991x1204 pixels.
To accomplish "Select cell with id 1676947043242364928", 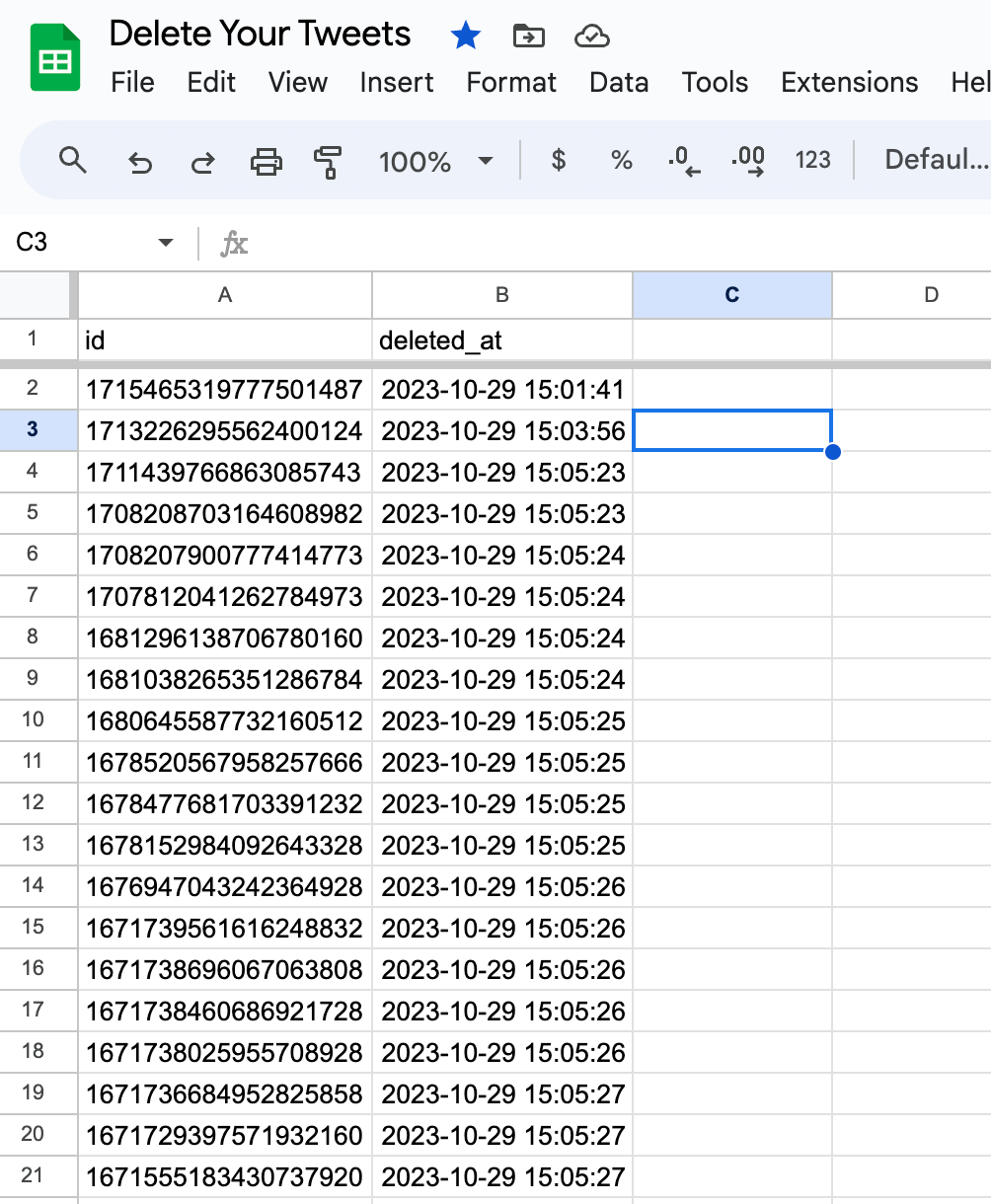I will coord(225,886).
